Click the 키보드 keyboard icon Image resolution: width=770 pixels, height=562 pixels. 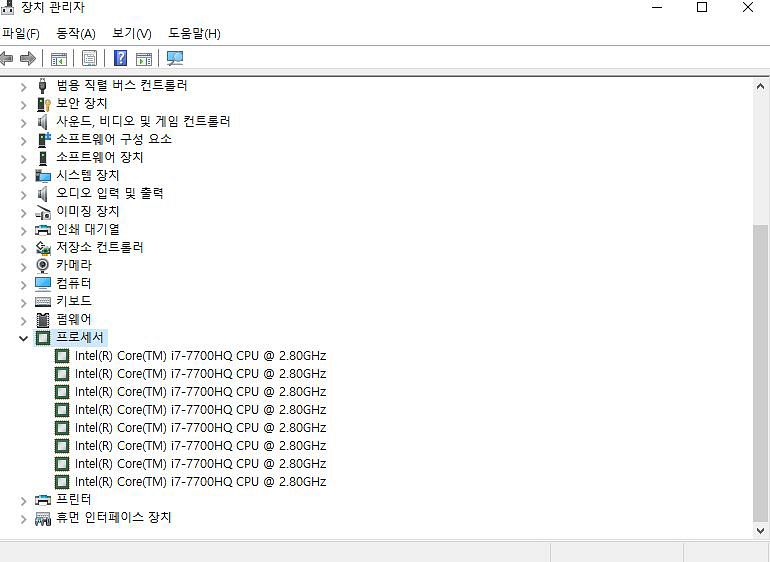click(x=43, y=302)
